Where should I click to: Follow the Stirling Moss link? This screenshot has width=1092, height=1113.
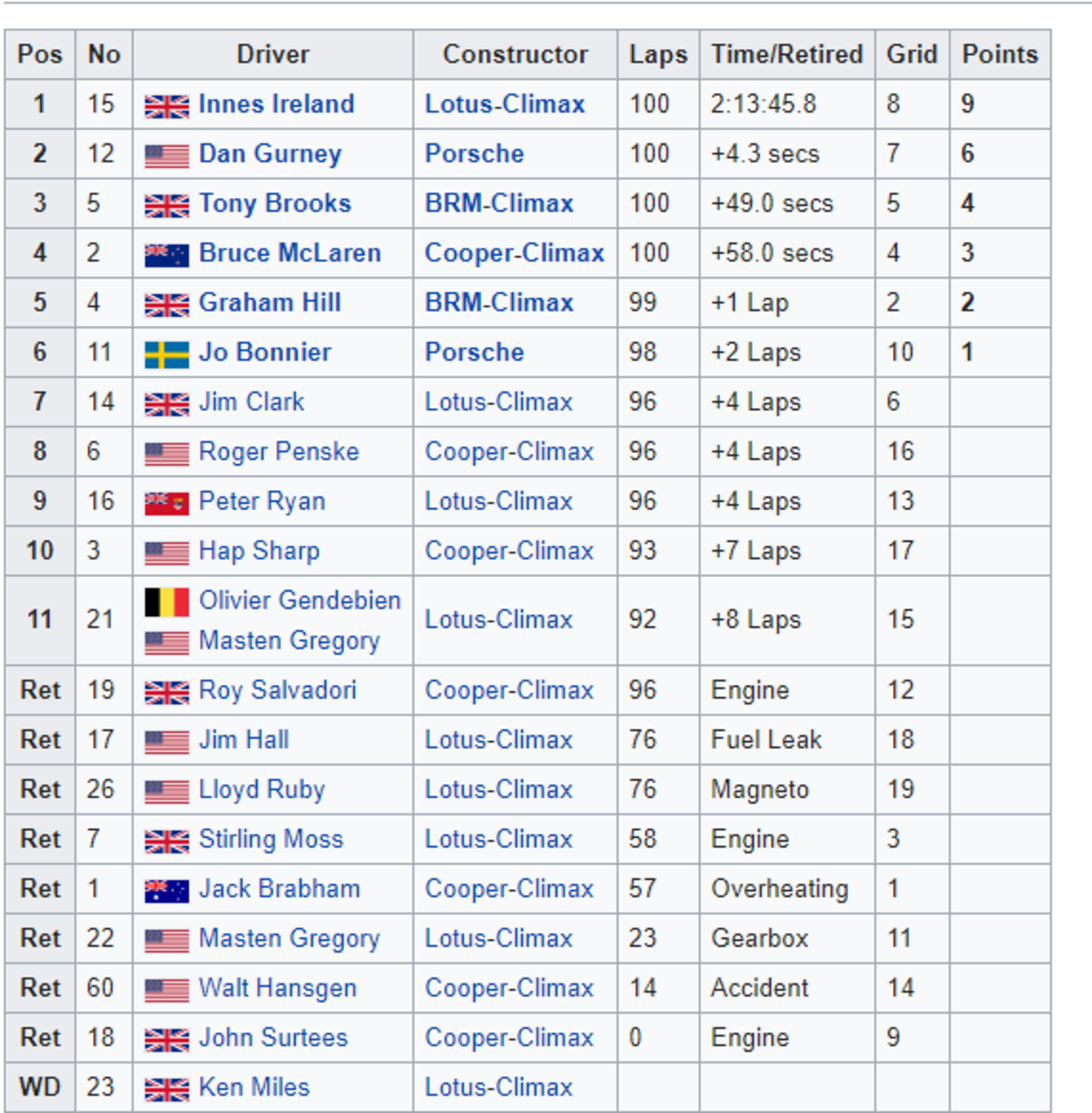[271, 839]
